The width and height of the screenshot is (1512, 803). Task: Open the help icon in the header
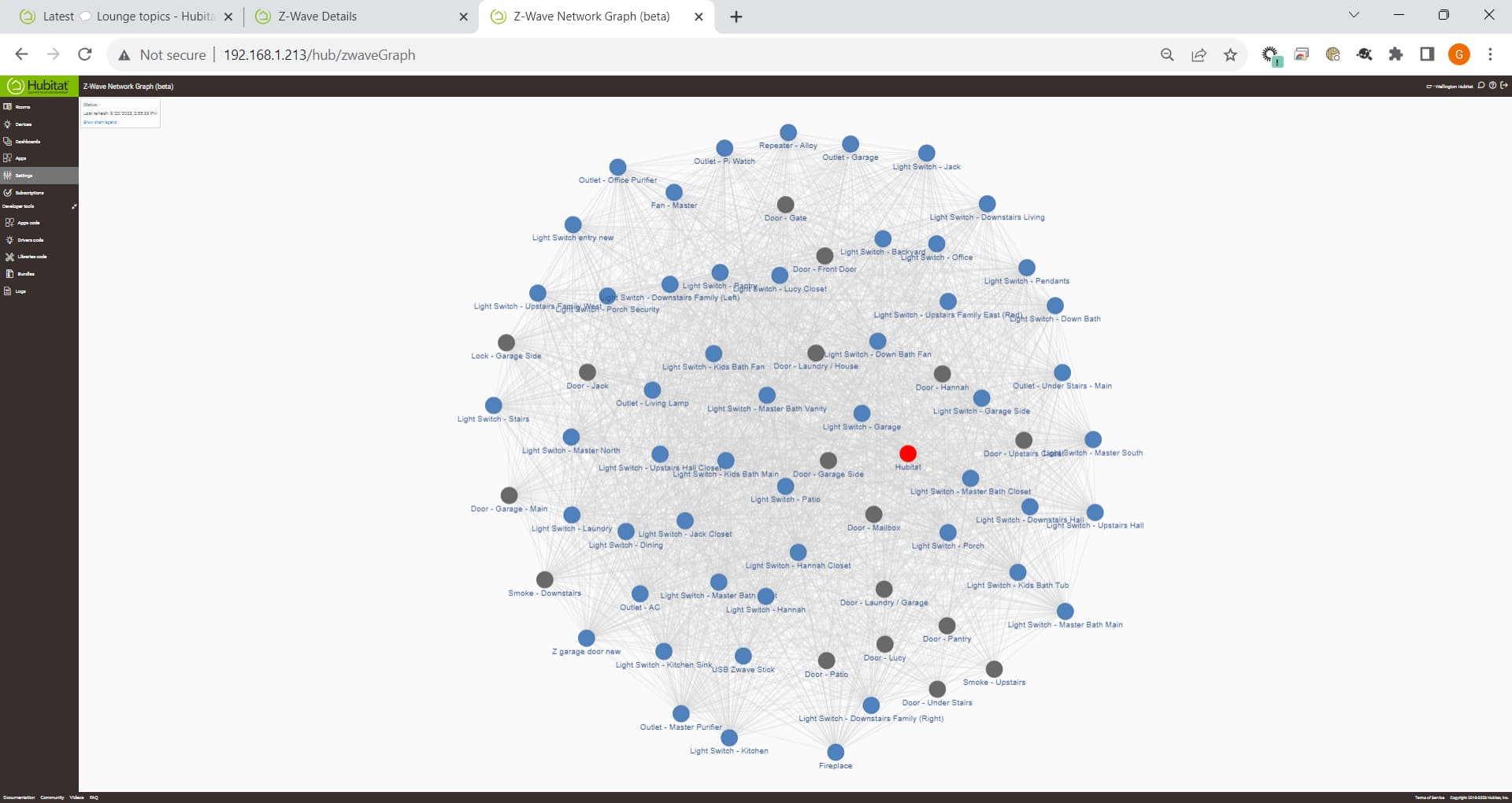pos(1492,86)
